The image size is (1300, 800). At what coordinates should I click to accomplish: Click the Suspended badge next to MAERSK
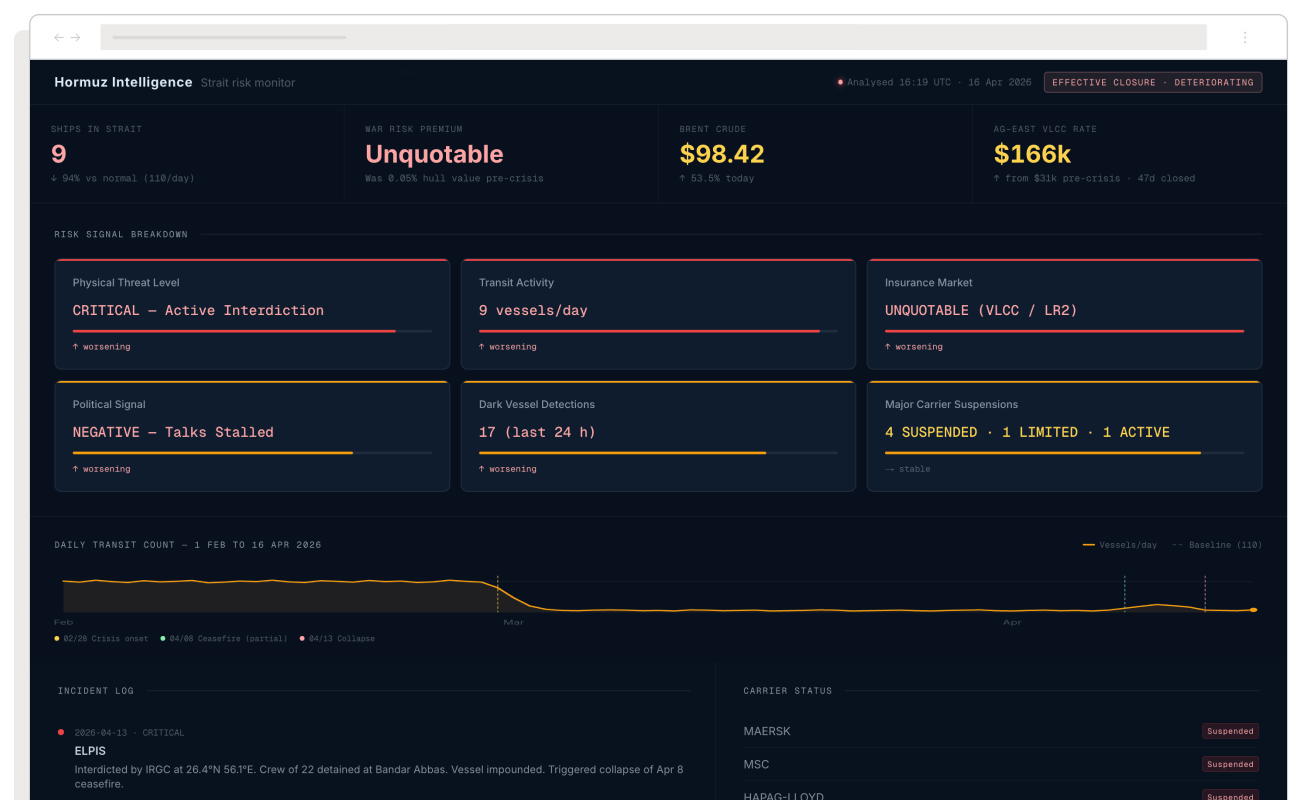pyautogui.click(x=1230, y=731)
